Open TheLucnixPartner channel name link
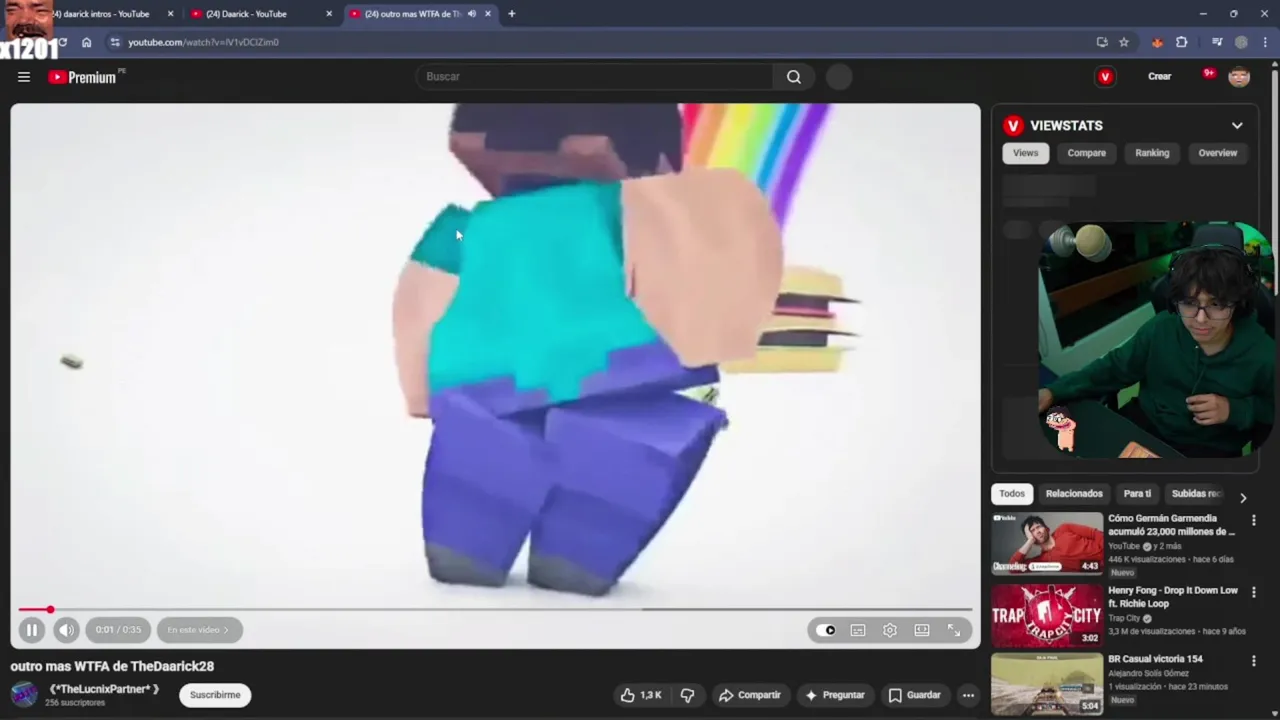Image resolution: width=1280 pixels, height=720 pixels. tap(105, 689)
